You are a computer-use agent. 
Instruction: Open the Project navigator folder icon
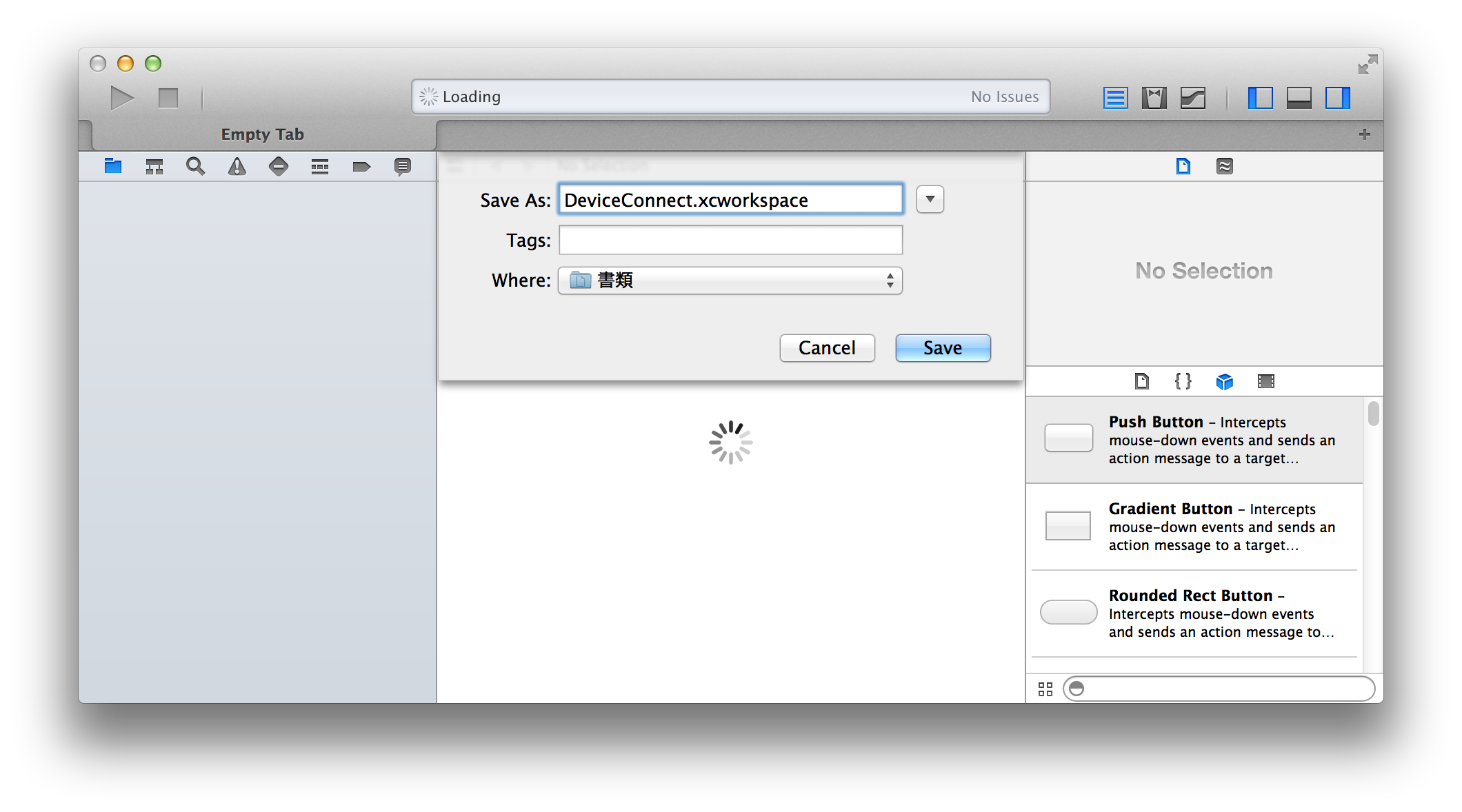click(x=113, y=166)
